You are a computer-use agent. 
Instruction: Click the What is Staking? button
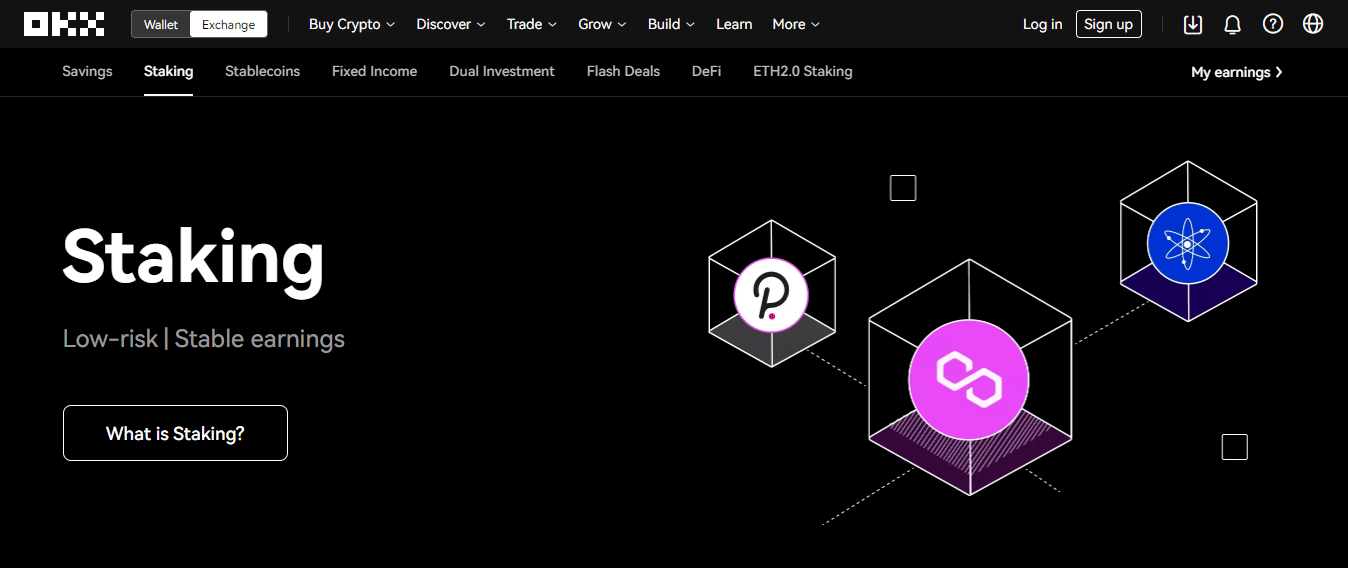(175, 433)
